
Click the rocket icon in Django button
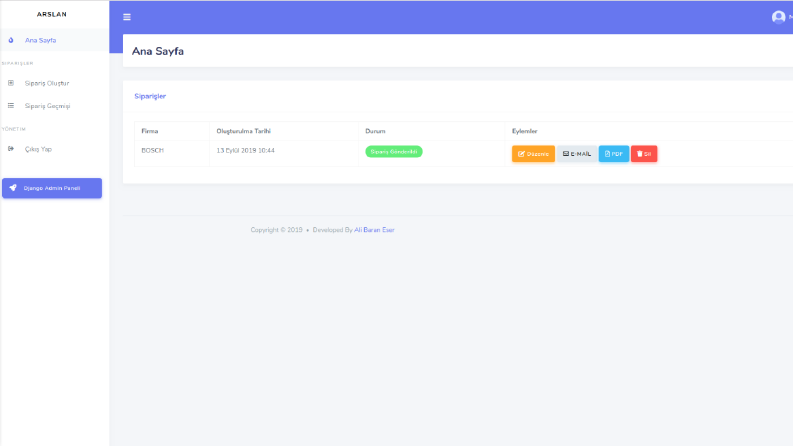13,188
